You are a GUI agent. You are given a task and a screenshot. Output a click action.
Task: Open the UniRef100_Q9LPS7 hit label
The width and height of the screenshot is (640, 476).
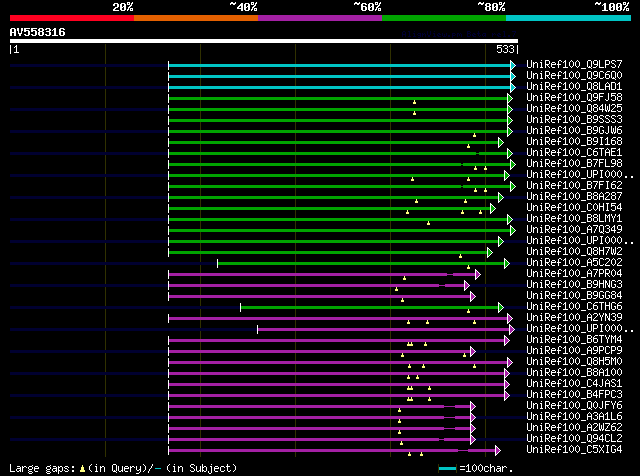click(574, 65)
